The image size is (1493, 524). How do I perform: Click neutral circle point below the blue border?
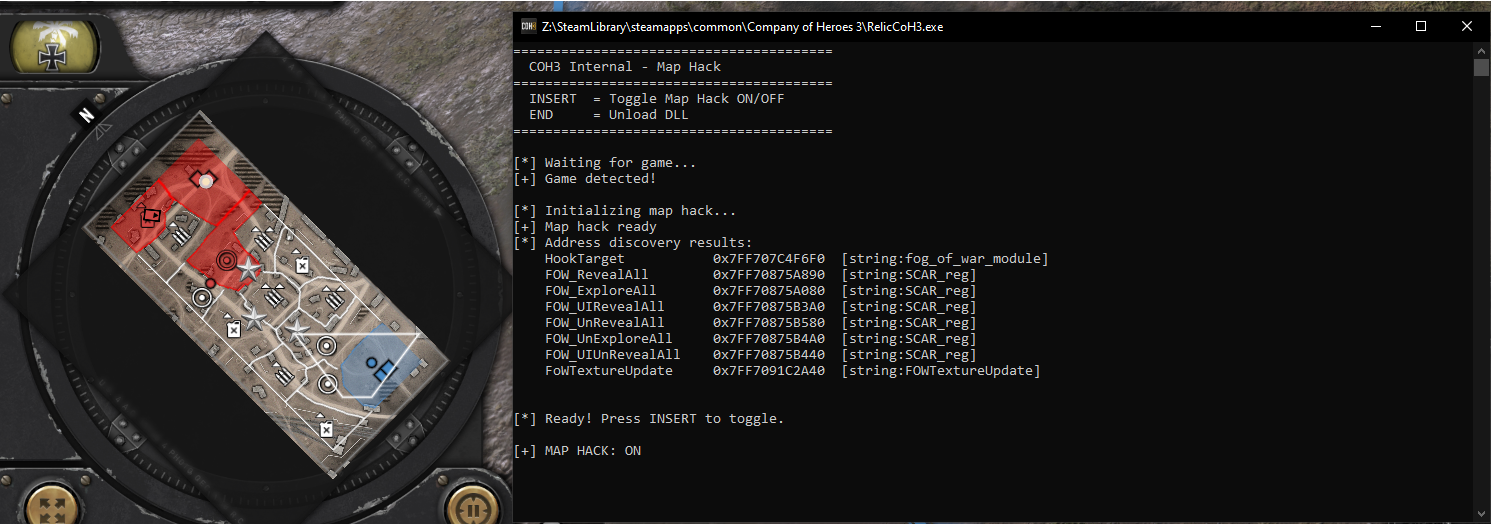click(x=327, y=382)
